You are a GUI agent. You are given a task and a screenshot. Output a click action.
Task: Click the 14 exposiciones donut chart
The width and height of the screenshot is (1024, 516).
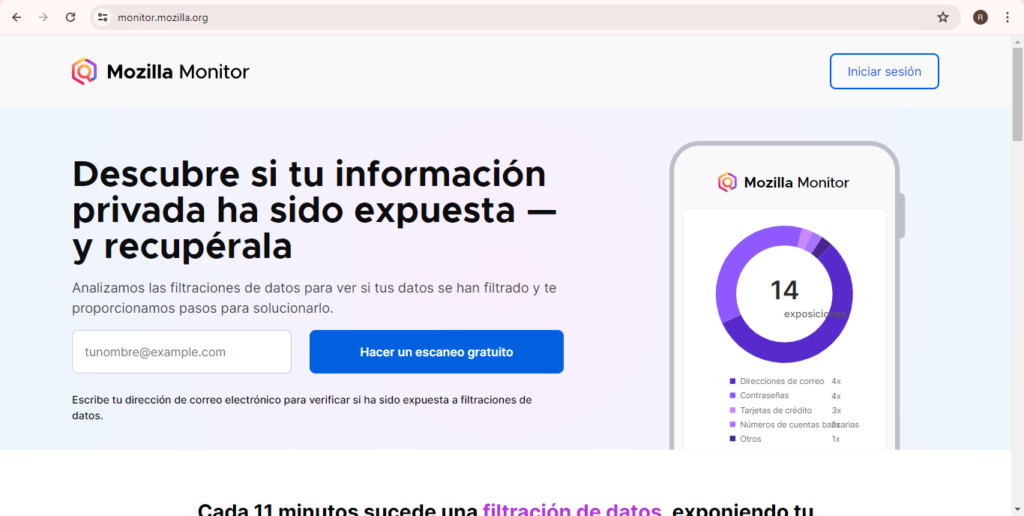(x=784, y=294)
